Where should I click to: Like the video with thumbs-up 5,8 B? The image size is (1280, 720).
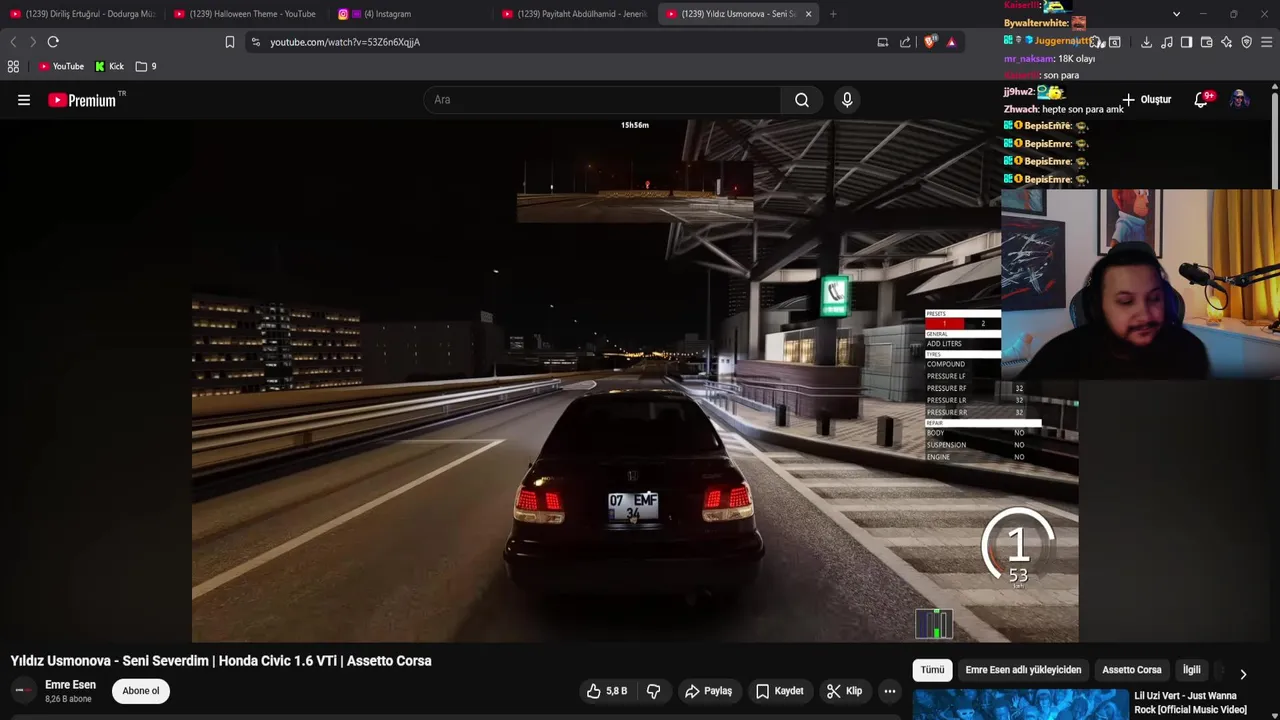coord(607,691)
